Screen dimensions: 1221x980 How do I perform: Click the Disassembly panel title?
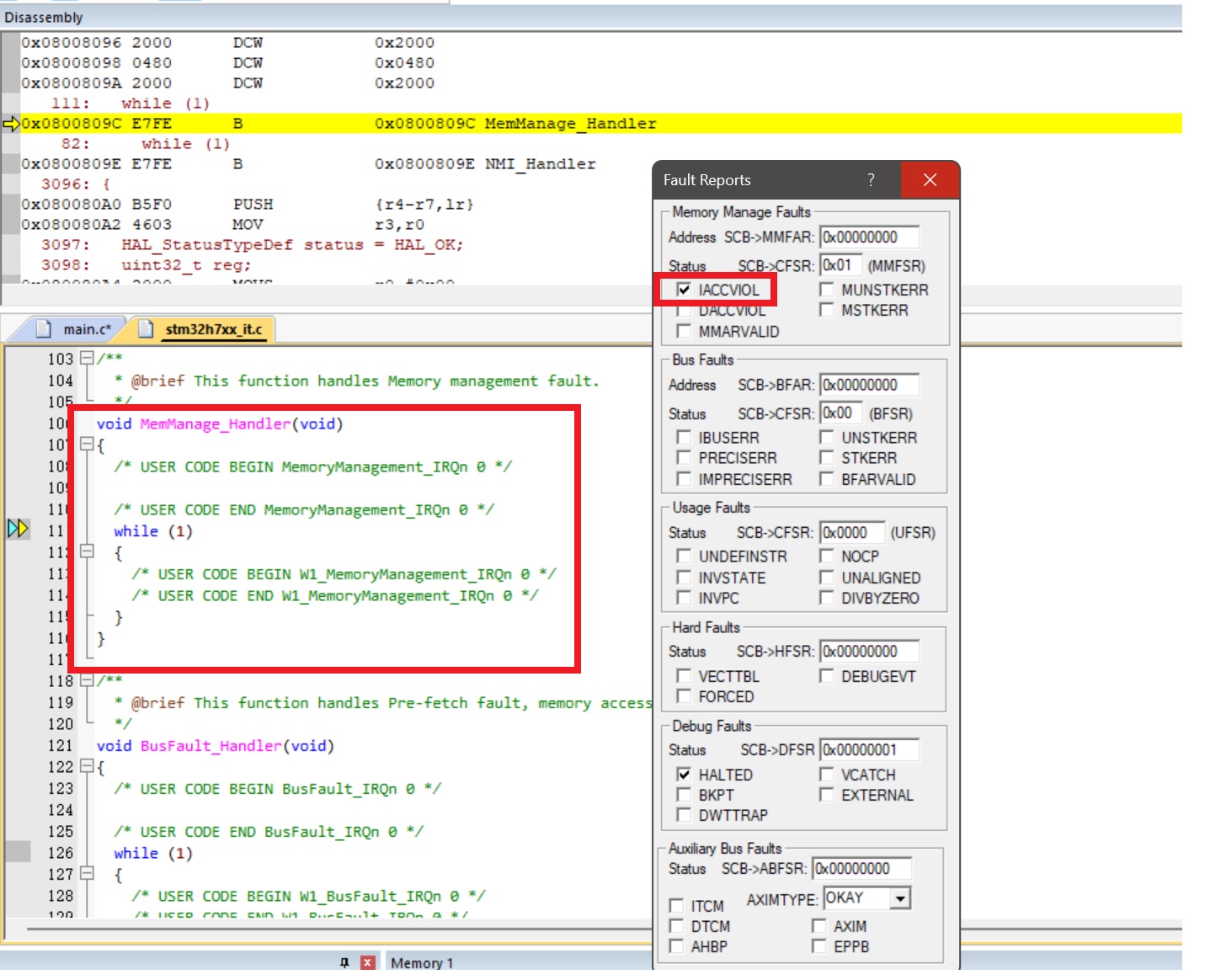point(44,17)
